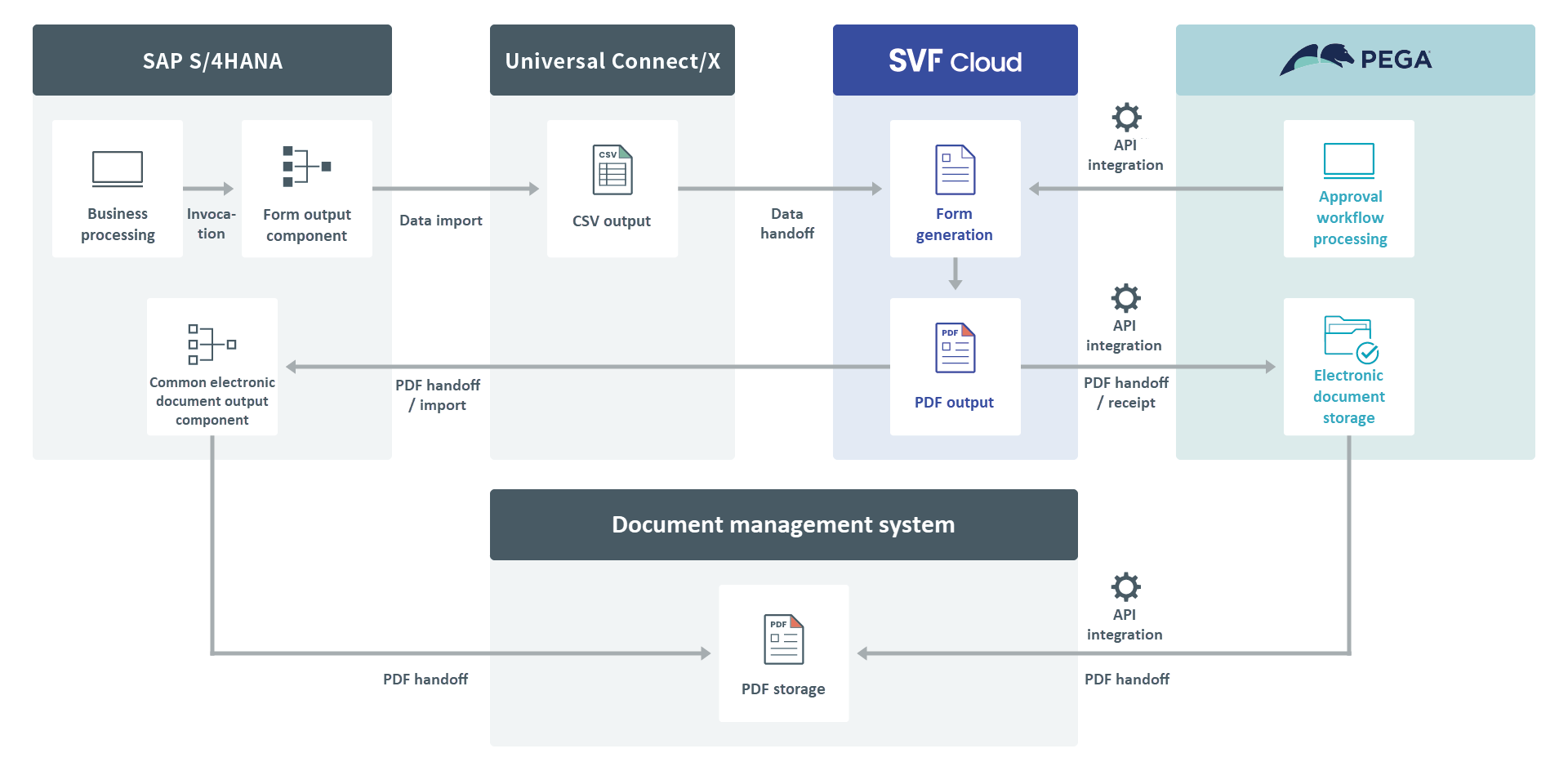
Task: Click the Business processing laptop icon
Action: coord(118,169)
